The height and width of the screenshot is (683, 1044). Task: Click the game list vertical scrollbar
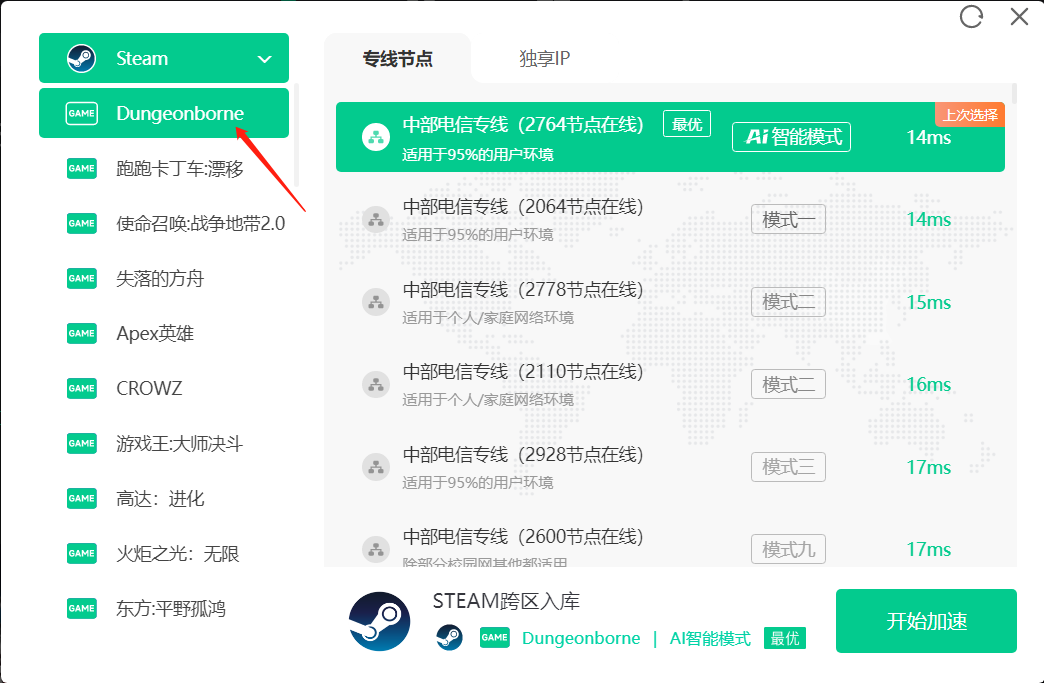[x=297, y=140]
